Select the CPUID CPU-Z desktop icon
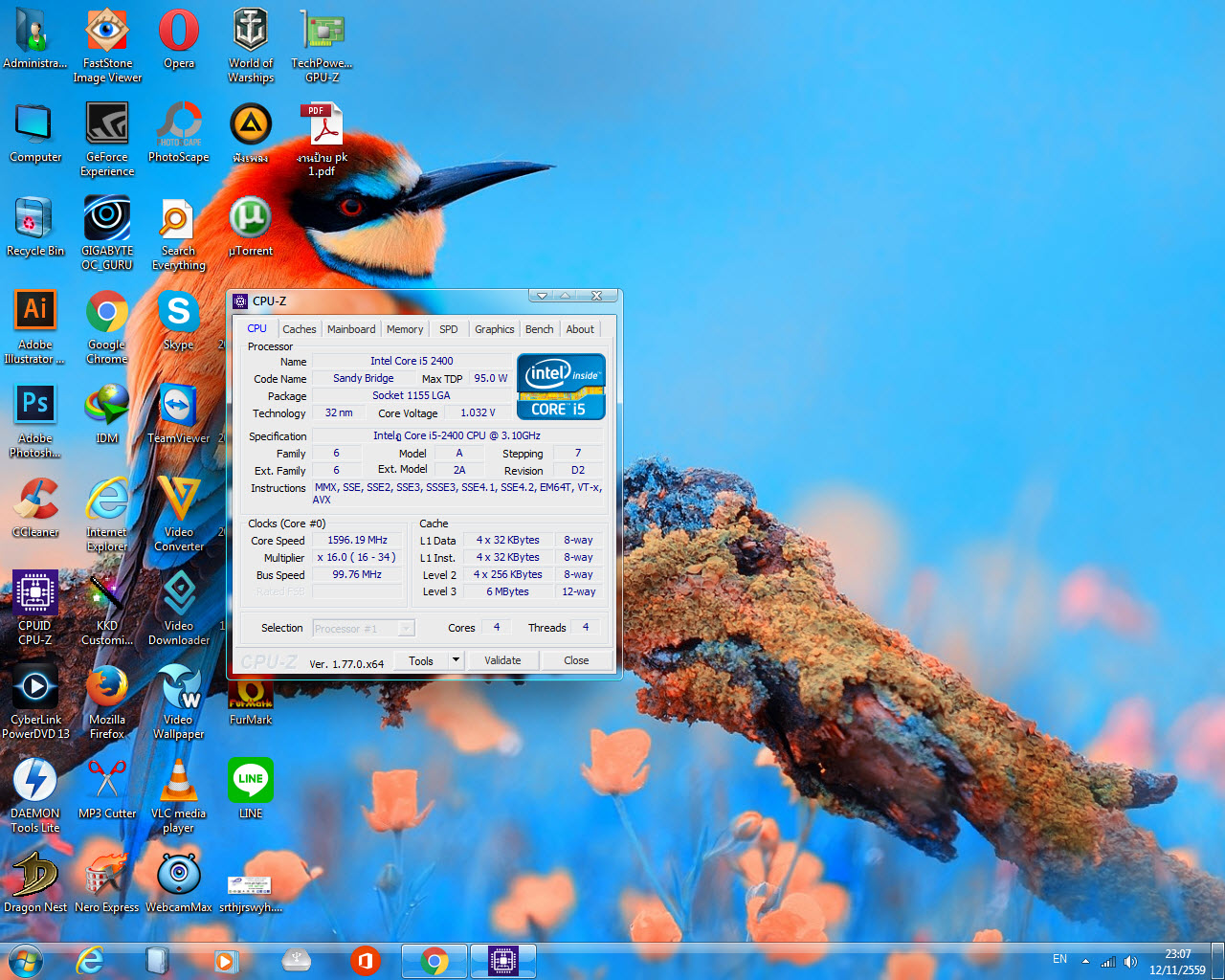Screen dimensions: 1225x980 coord(35,608)
